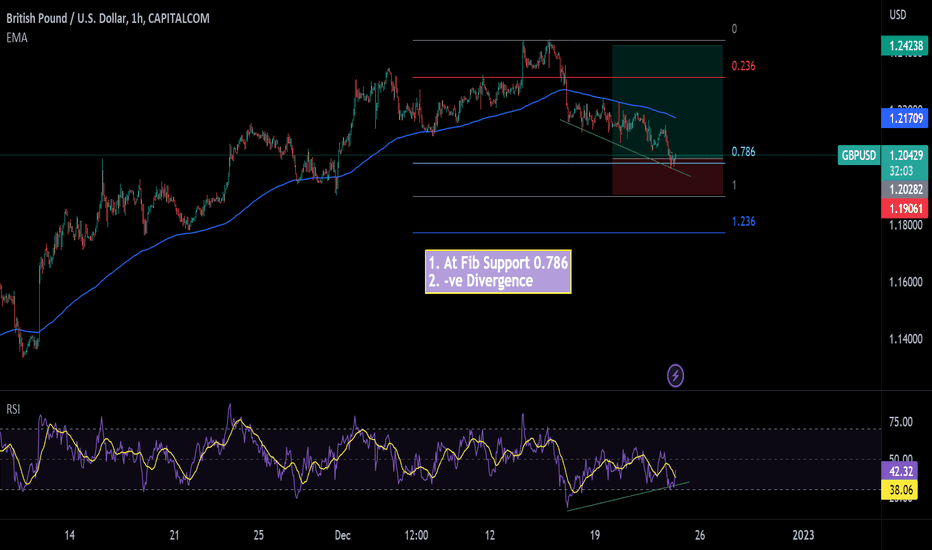Click the 1.21709 blue EMA price label
Viewport: 932px width, 550px height.
[x=904, y=118]
